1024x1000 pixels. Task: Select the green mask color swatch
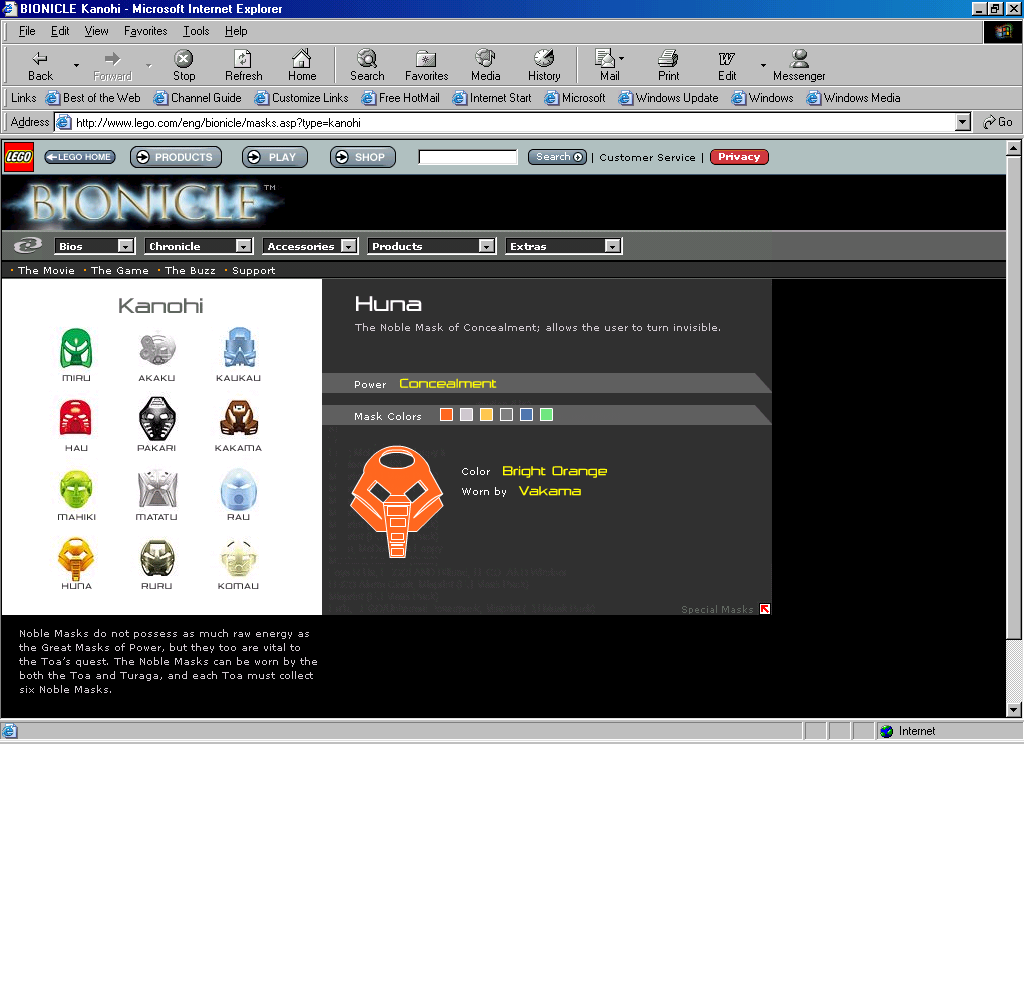click(x=547, y=415)
